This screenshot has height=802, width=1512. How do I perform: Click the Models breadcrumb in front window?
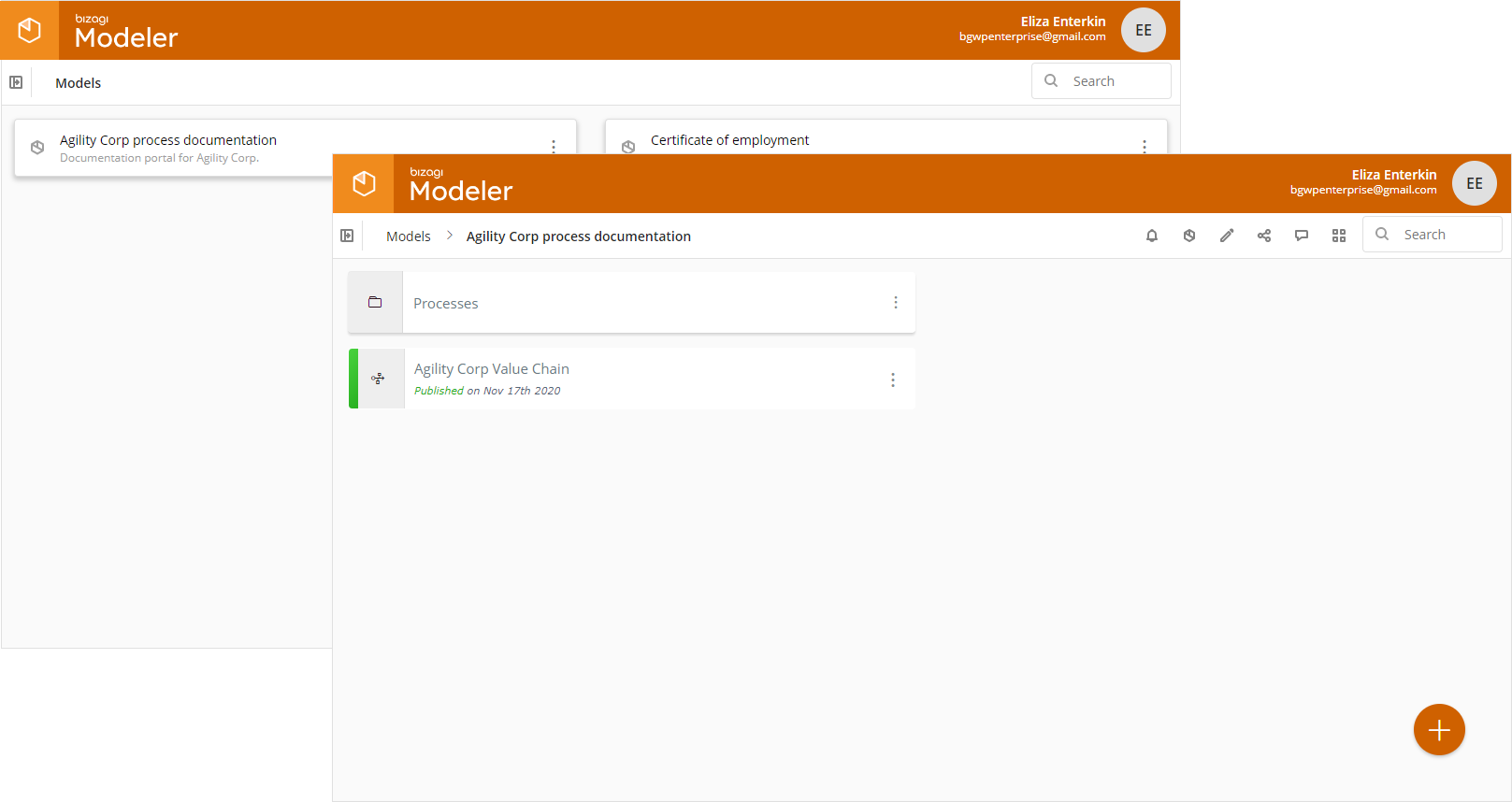click(x=409, y=236)
